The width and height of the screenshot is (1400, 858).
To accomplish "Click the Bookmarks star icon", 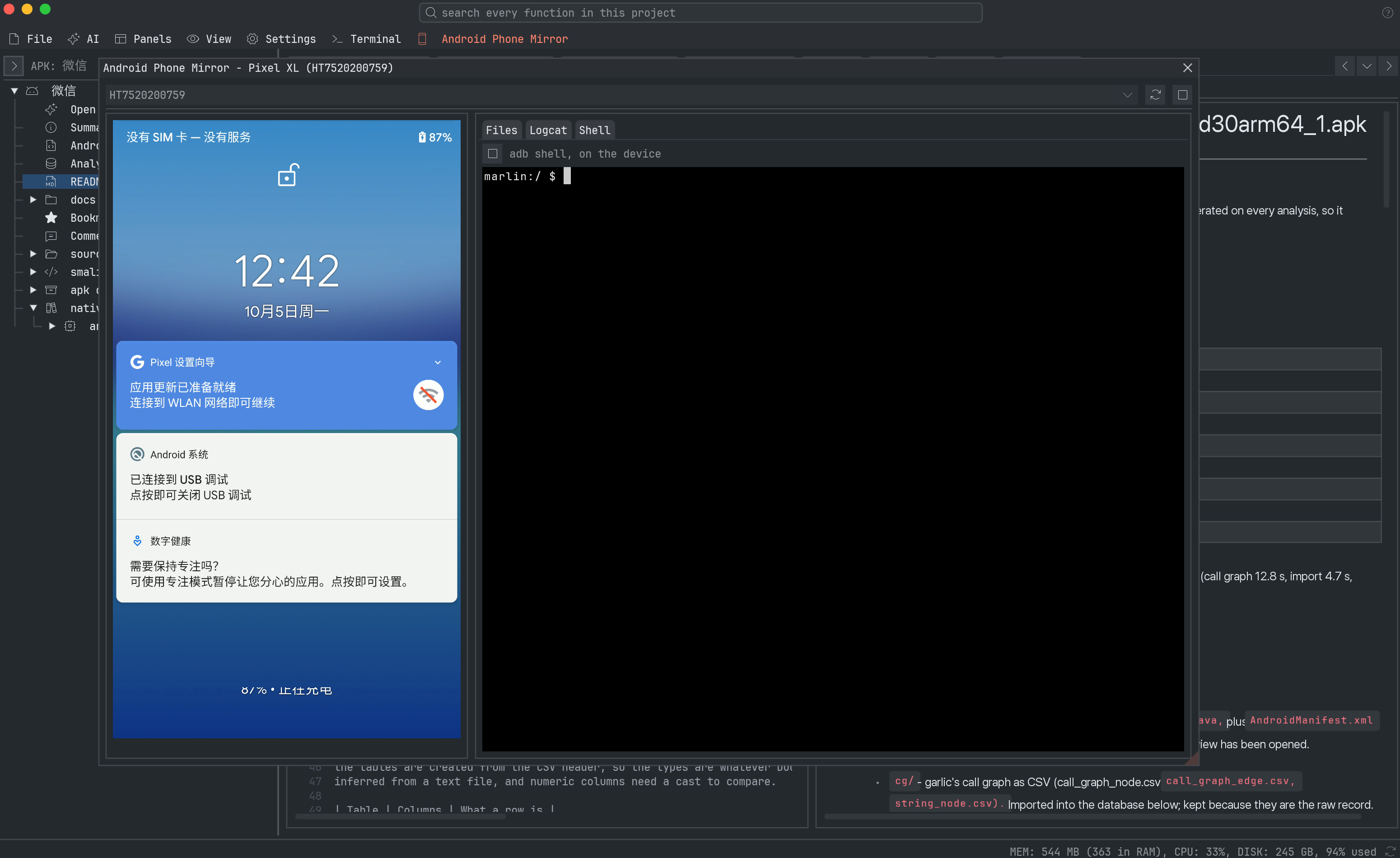I will coord(51,218).
